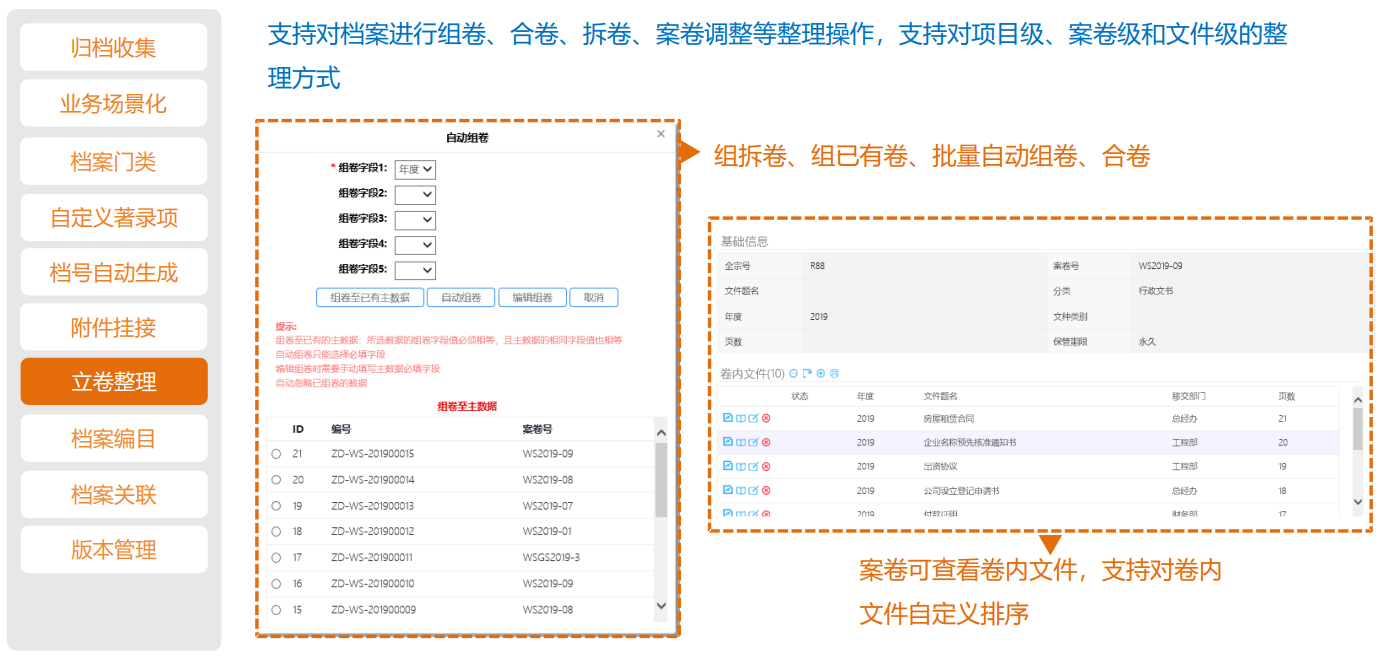Close the 自动组卷 dialog with X
The height and width of the screenshot is (659, 1380).
tap(660, 134)
